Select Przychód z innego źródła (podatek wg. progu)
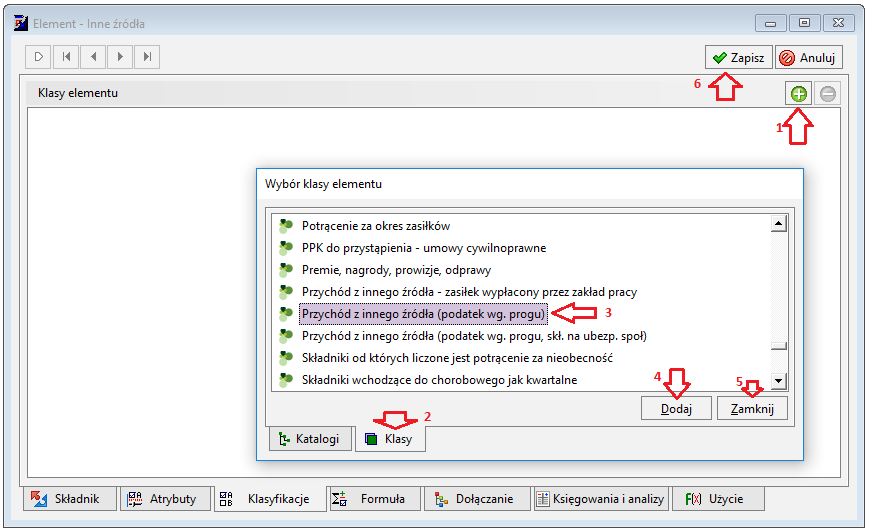Viewport: 872px width, 531px height. (423, 314)
